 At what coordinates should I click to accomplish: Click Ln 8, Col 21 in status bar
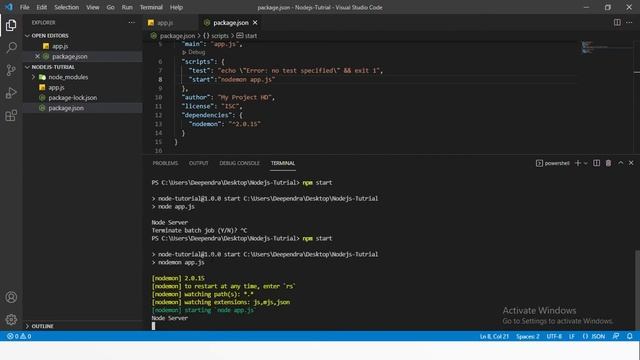[x=494, y=336]
